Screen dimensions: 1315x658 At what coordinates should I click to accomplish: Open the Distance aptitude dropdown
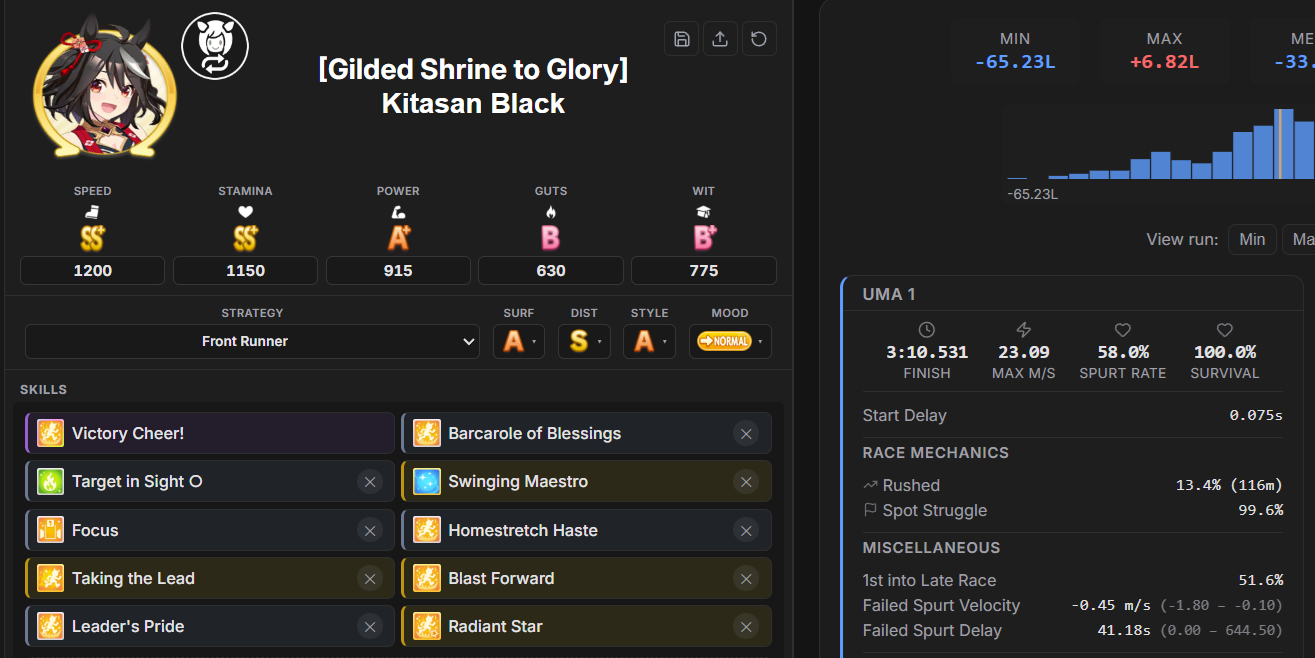[x=584, y=341]
